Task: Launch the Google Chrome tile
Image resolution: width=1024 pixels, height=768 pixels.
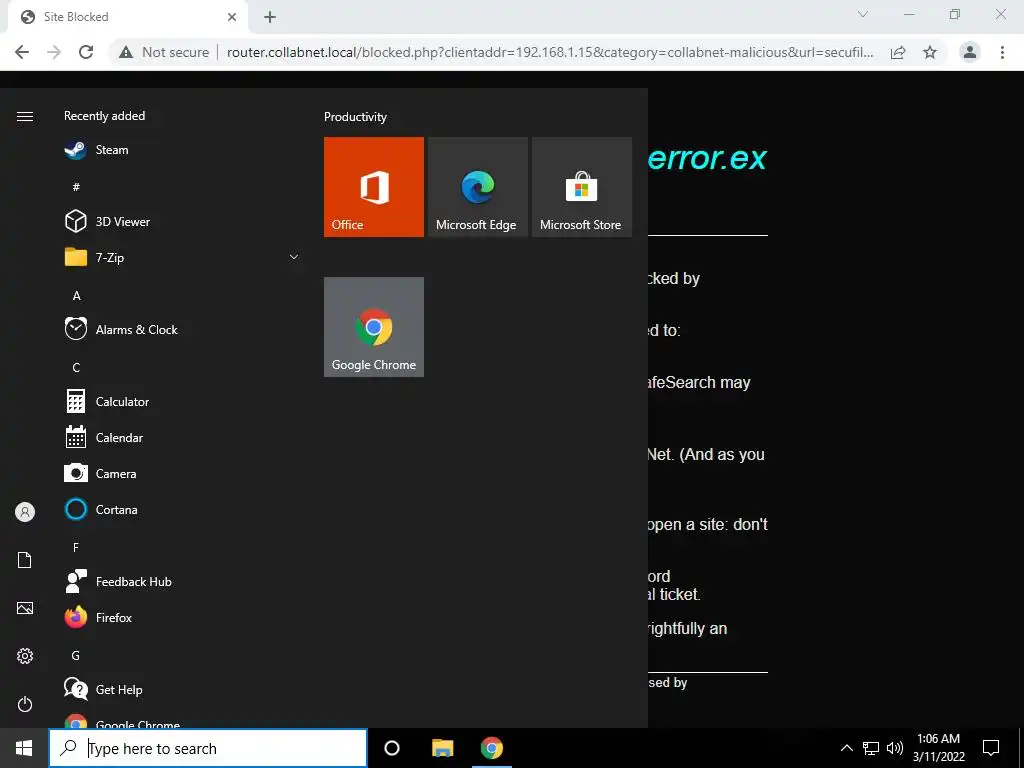Action: tap(374, 327)
